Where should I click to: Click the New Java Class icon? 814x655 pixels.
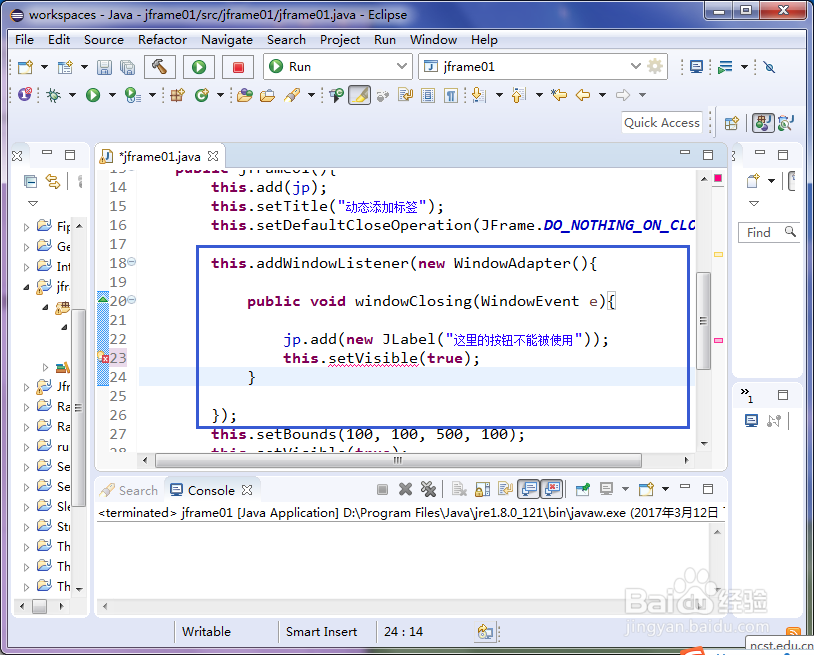tap(201, 95)
